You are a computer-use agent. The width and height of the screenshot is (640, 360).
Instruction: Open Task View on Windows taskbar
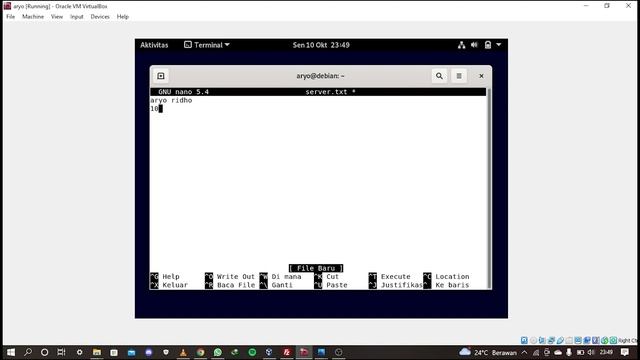pos(61,352)
